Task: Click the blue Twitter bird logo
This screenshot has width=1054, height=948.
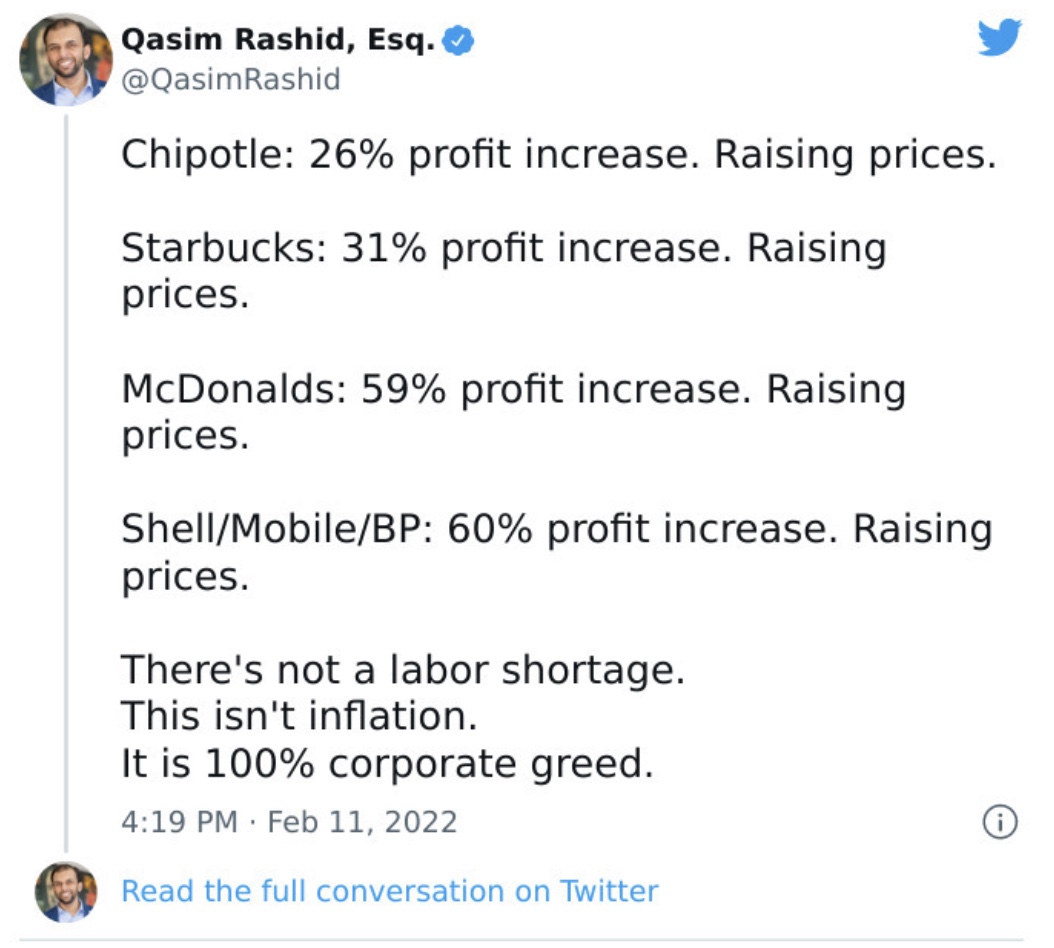Action: [x=1000, y=37]
